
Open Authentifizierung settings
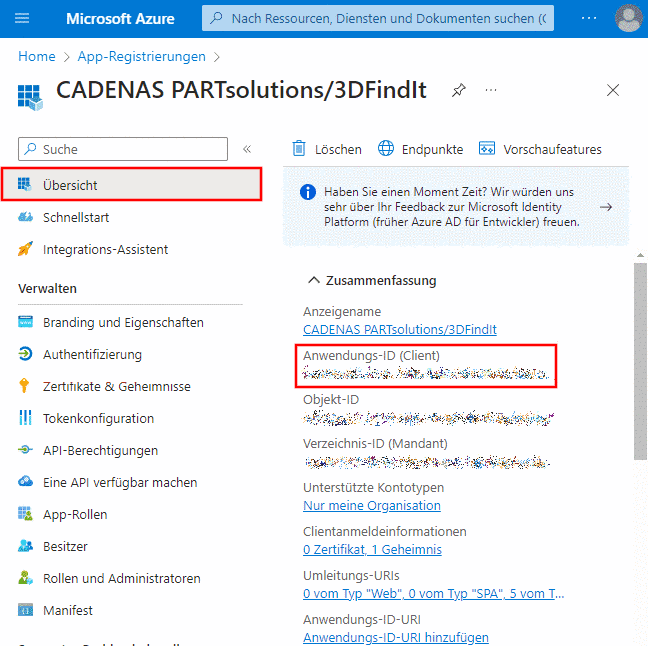click(x=92, y=355)
